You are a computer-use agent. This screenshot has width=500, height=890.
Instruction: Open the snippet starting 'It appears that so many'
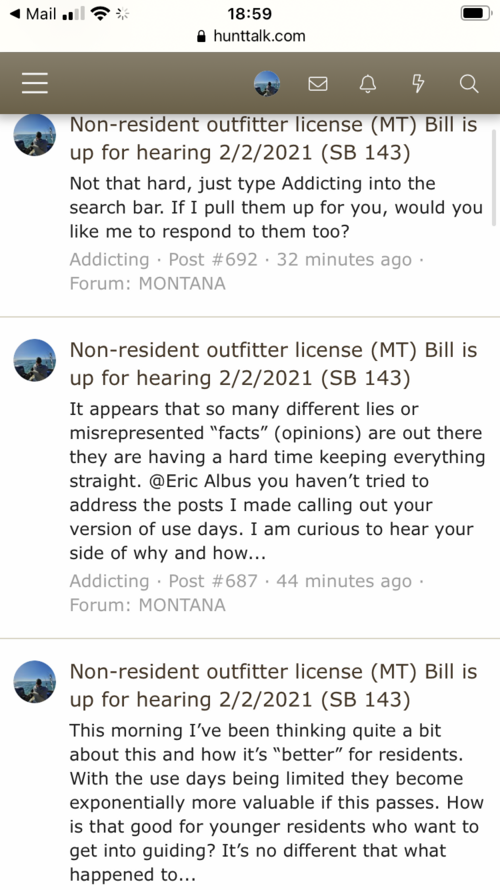tap(277, 481)
